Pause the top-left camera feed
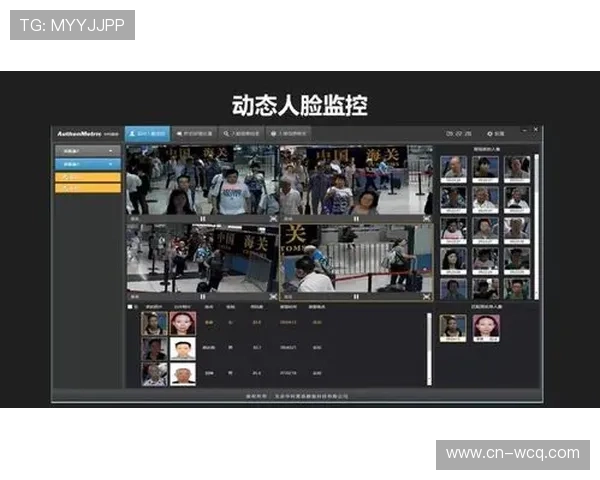The image size is (600, 480). click(203, 219)
